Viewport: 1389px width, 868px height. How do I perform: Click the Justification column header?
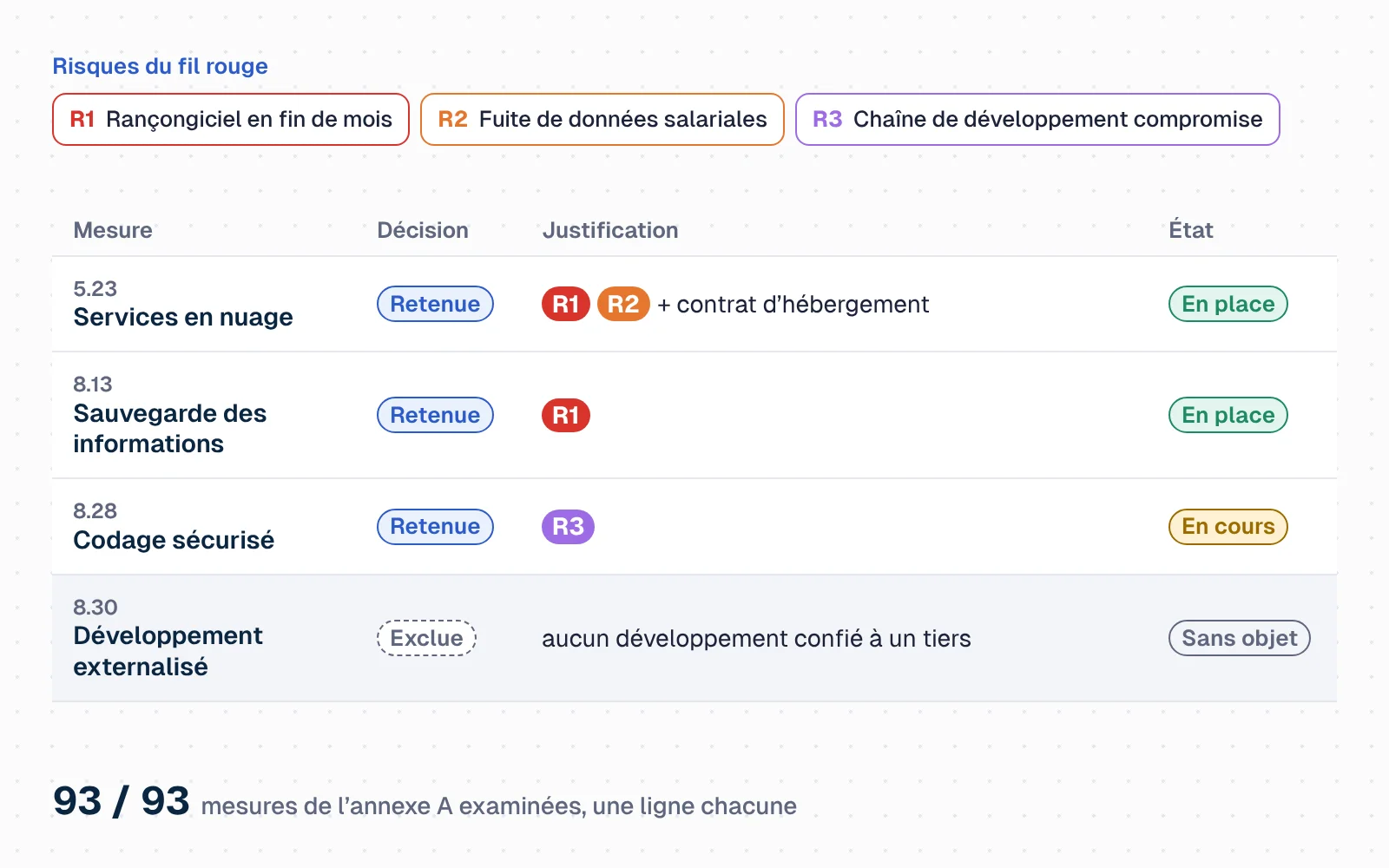pos(610,230)
